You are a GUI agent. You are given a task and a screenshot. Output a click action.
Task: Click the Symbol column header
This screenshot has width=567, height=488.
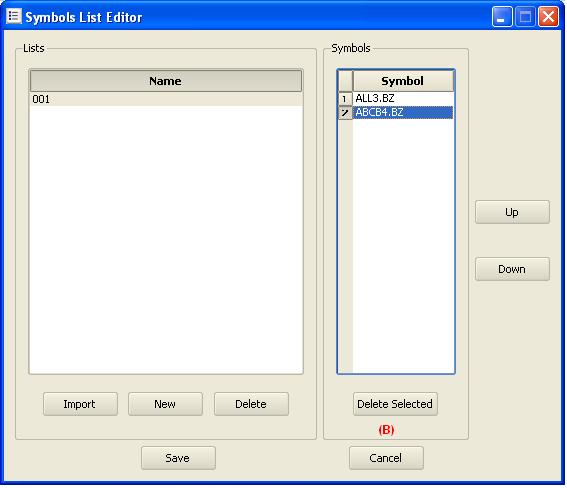point(403,81)
